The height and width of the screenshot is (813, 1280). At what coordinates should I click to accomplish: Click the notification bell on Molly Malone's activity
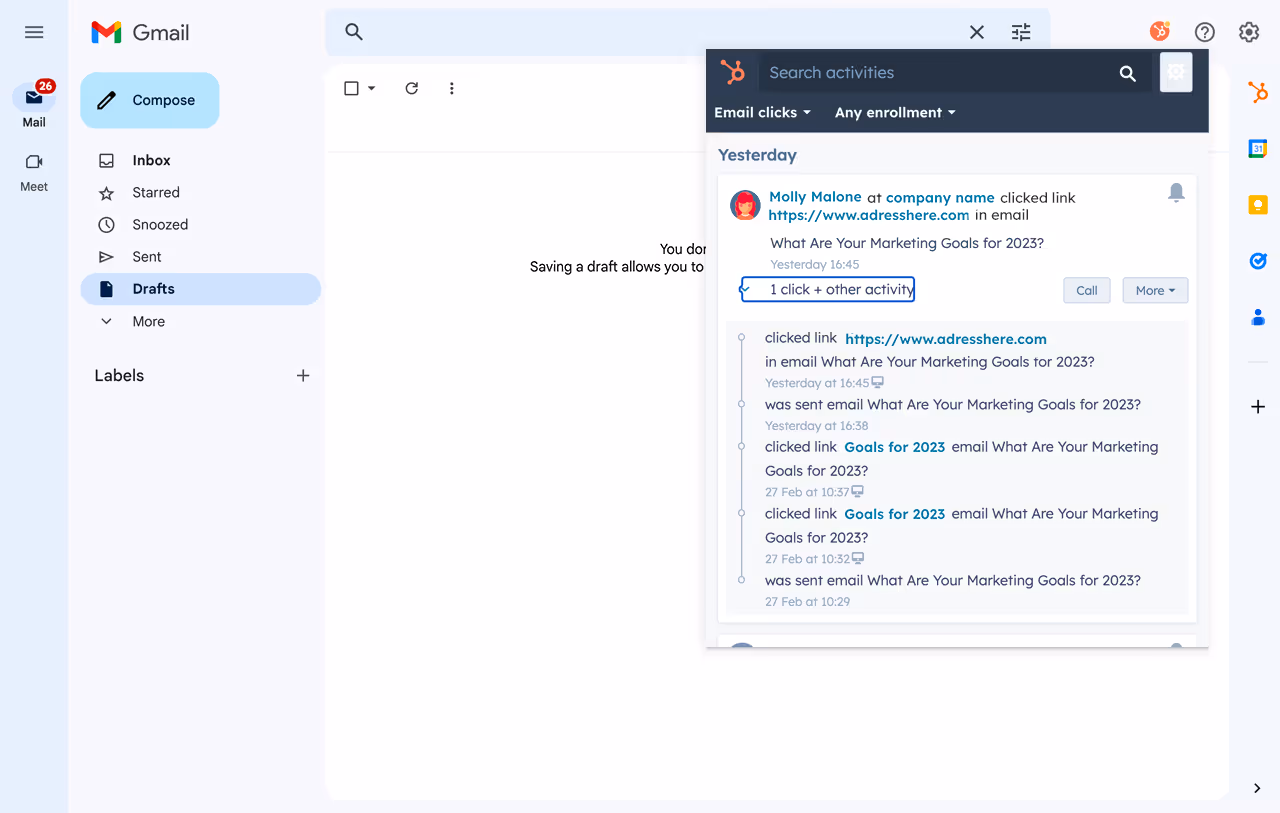click(1176, 191)
